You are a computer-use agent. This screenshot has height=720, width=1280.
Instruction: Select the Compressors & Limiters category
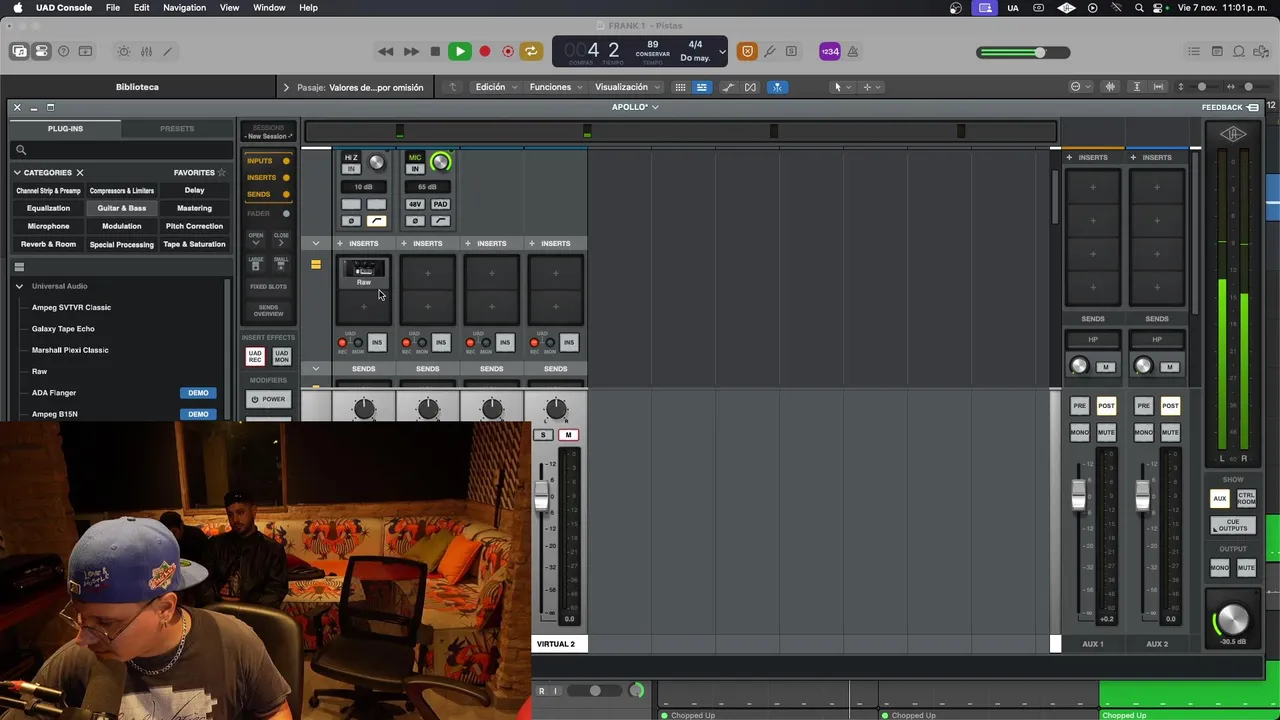coord(122,190)
